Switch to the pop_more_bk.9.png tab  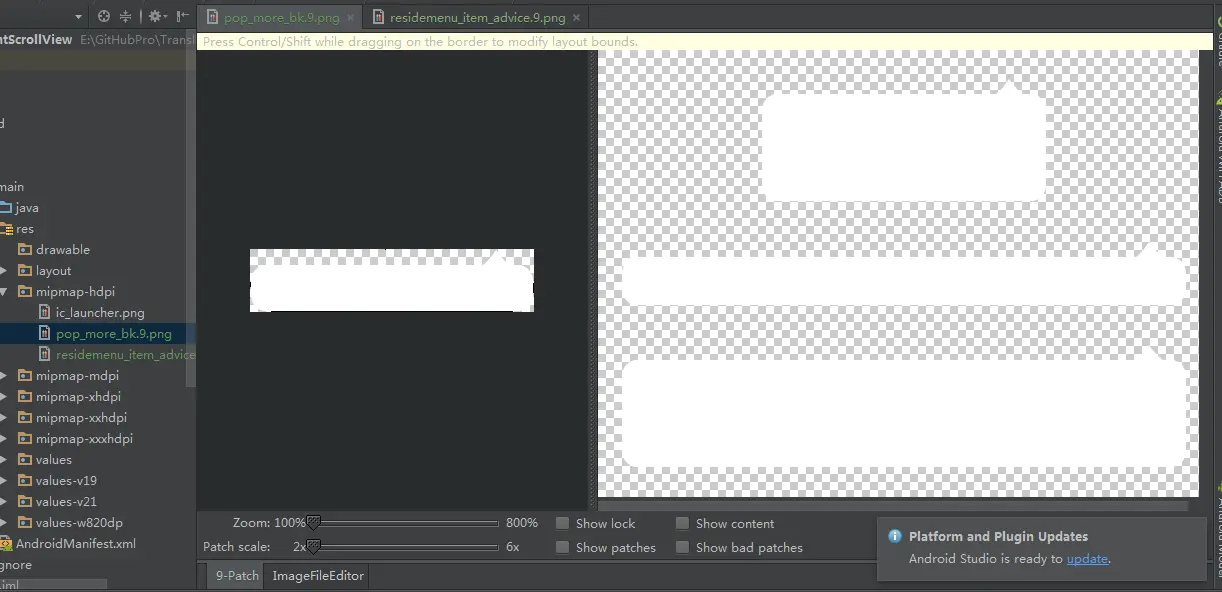pyautogui.click(x=282, y=17)
